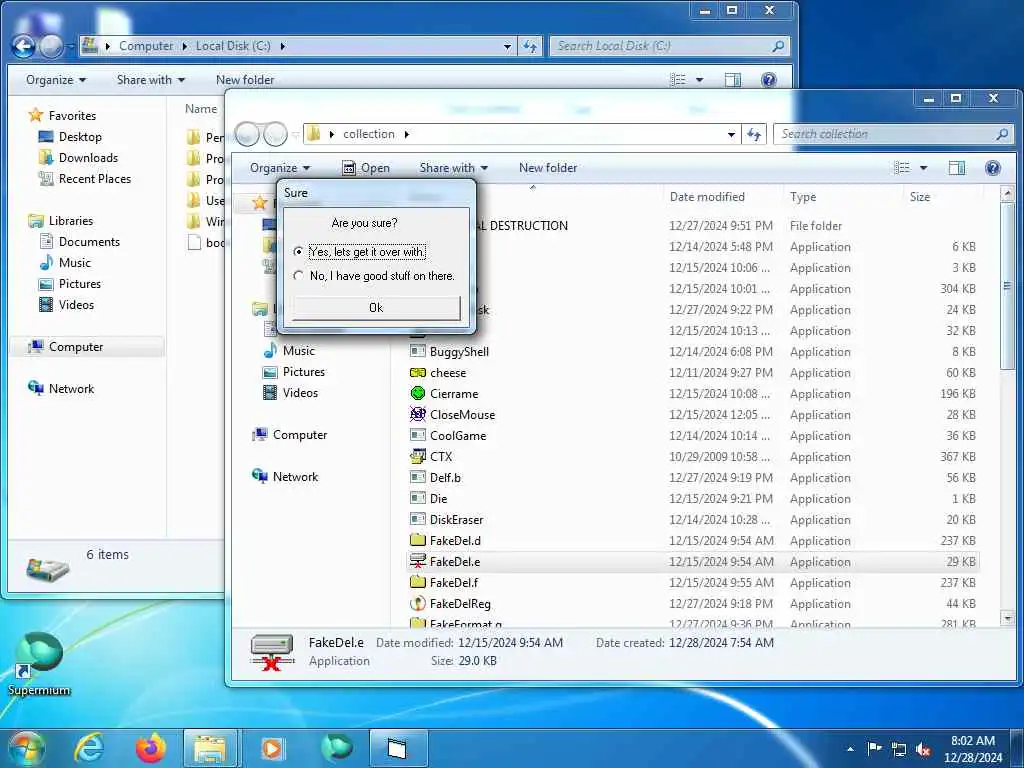
Task: Open Pictures library in Local Disk sidebar
Action: 69,283
